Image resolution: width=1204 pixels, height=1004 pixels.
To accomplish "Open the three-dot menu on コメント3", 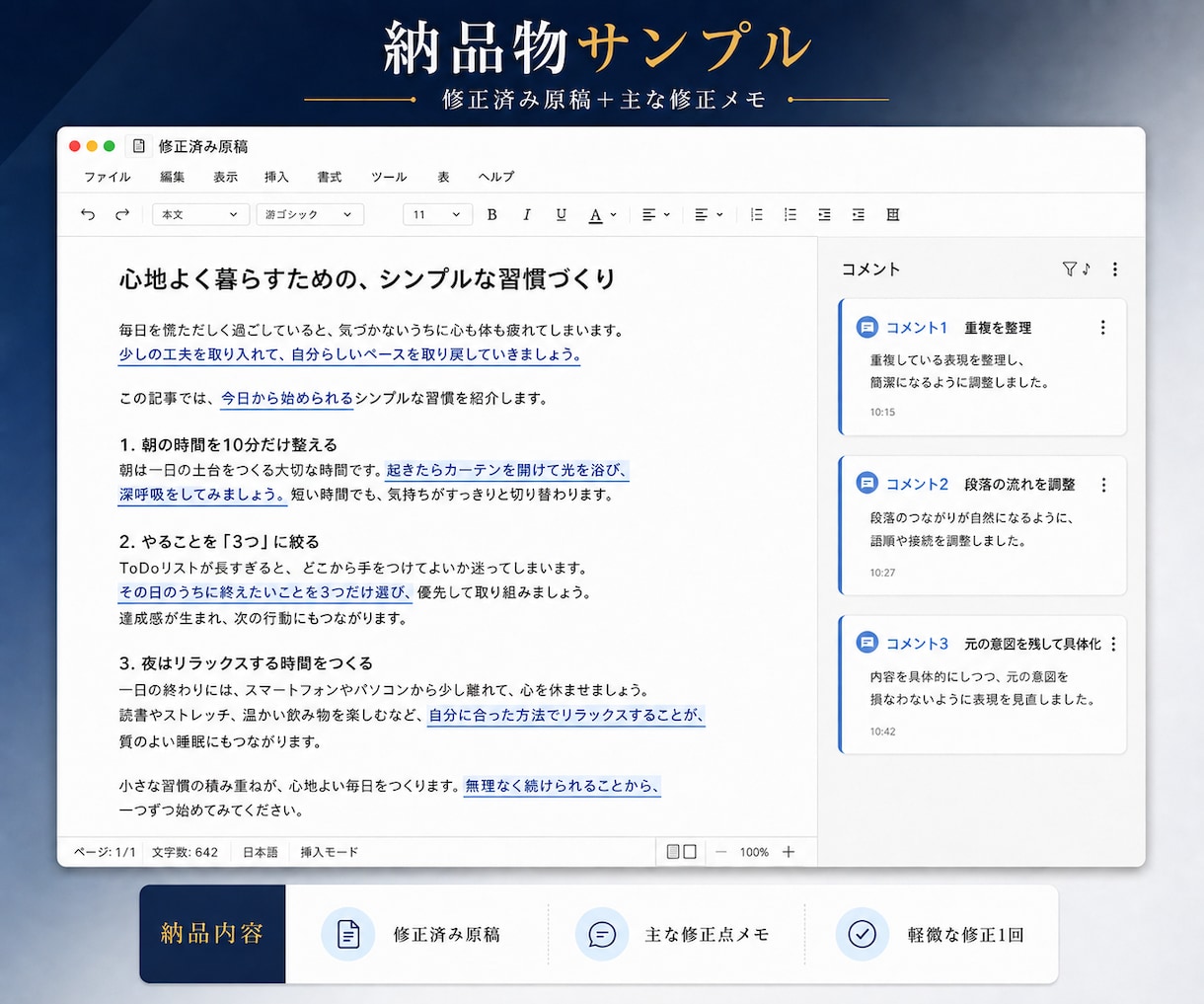I will coord(1113,644).
